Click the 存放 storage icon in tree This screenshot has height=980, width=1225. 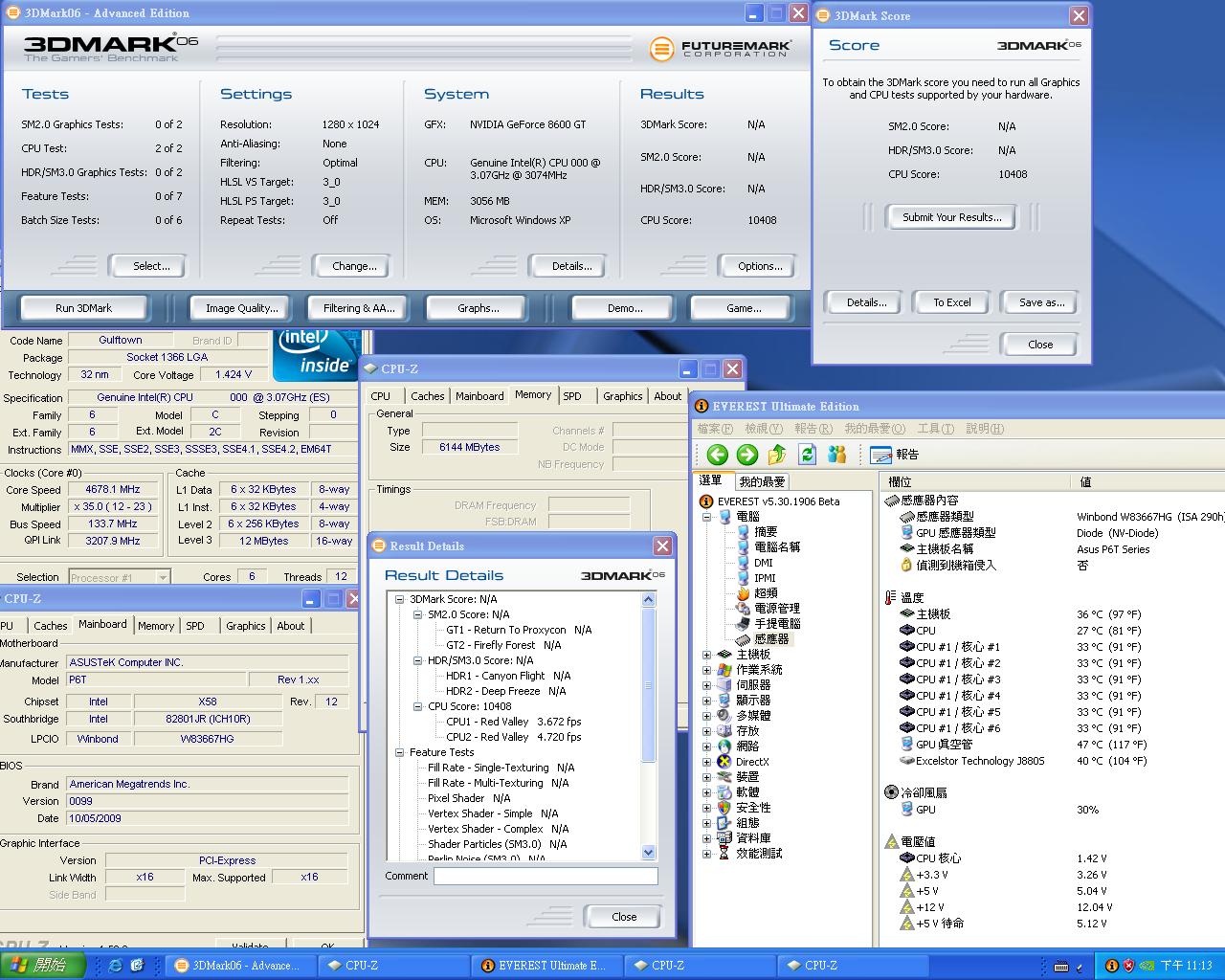tap(724, 731)
